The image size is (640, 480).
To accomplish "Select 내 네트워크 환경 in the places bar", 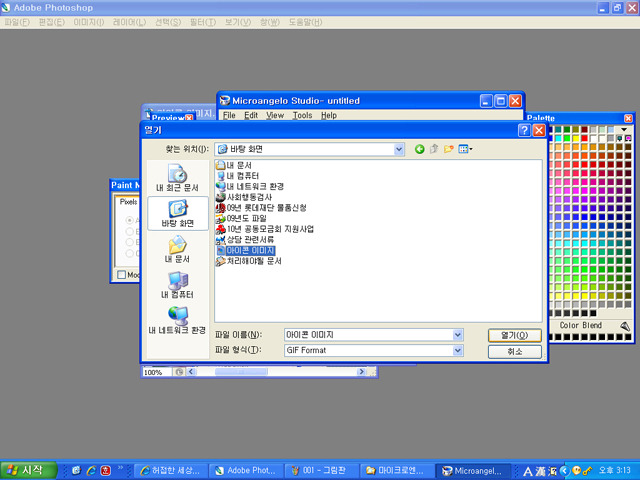I will [x=178, y=320].
